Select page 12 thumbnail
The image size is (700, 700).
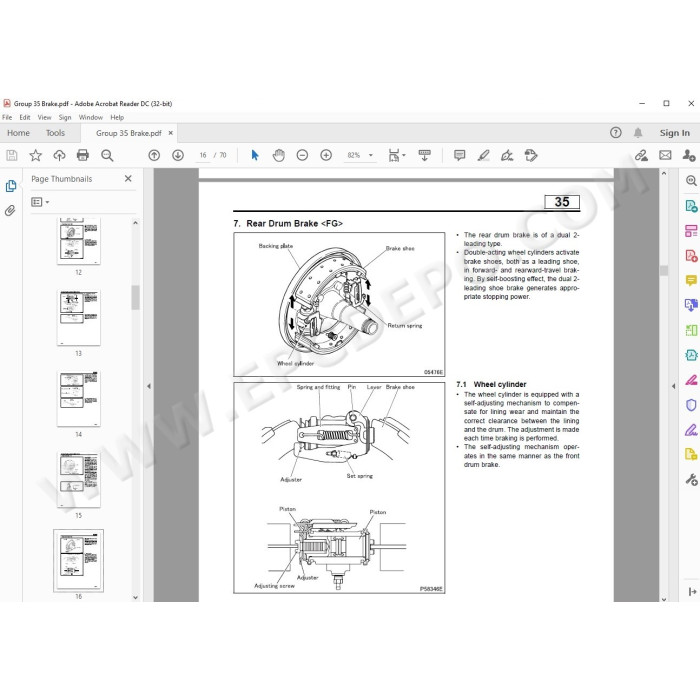coord(79,242)
